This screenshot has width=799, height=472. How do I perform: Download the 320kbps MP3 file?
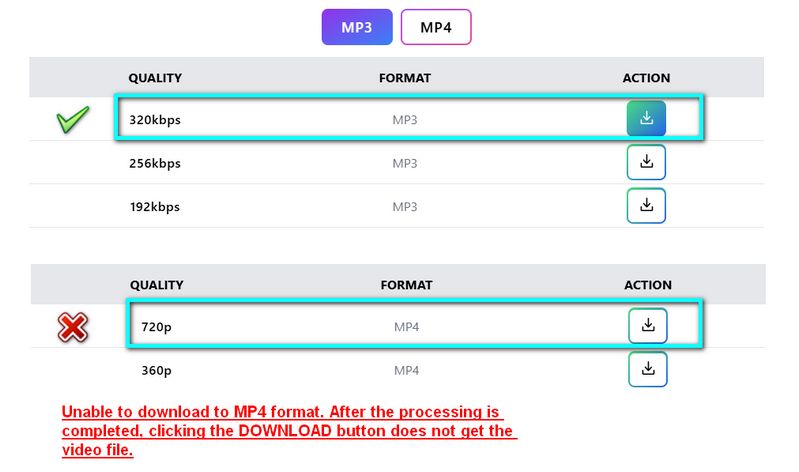[x=646, y=118]
